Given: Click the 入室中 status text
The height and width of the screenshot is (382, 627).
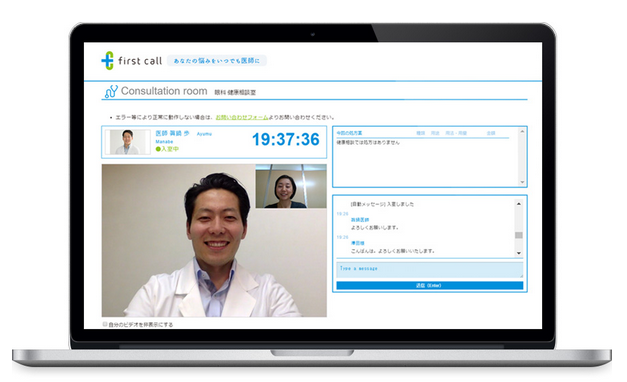Looking at the screenshot, I should (170, 149).
